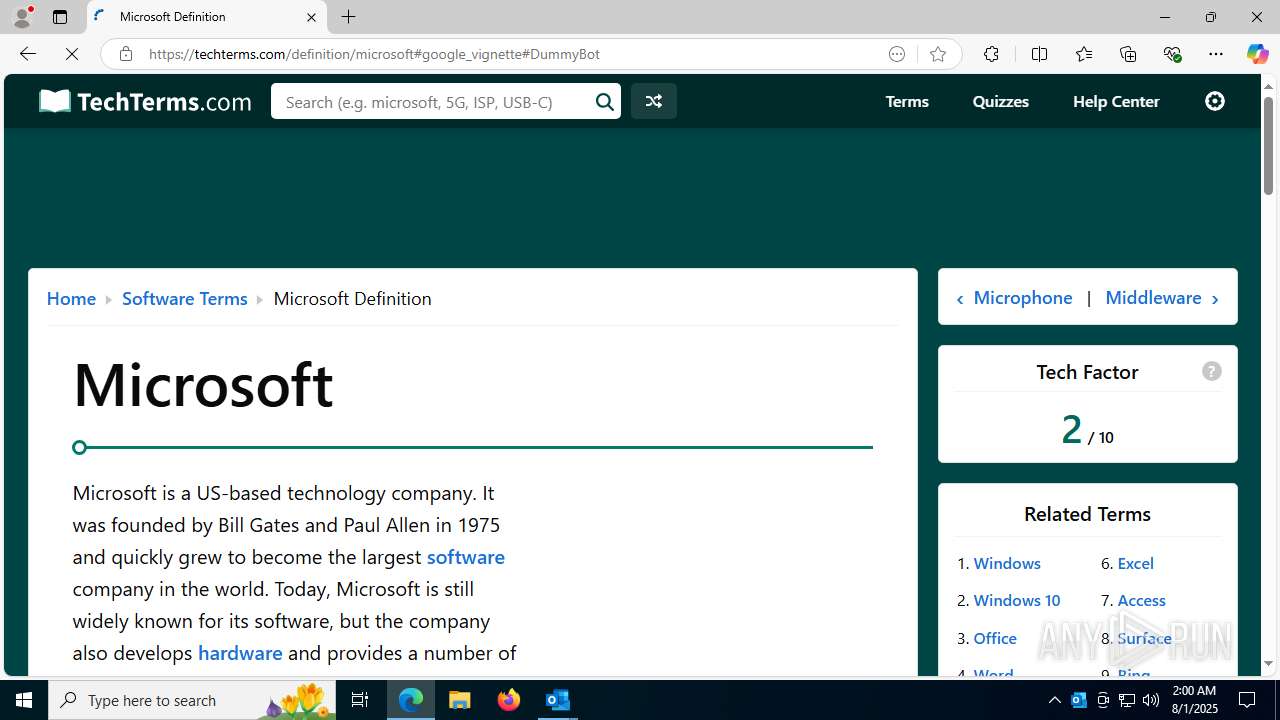
Task: Open related term Windows
Action: coord(1007,563)
